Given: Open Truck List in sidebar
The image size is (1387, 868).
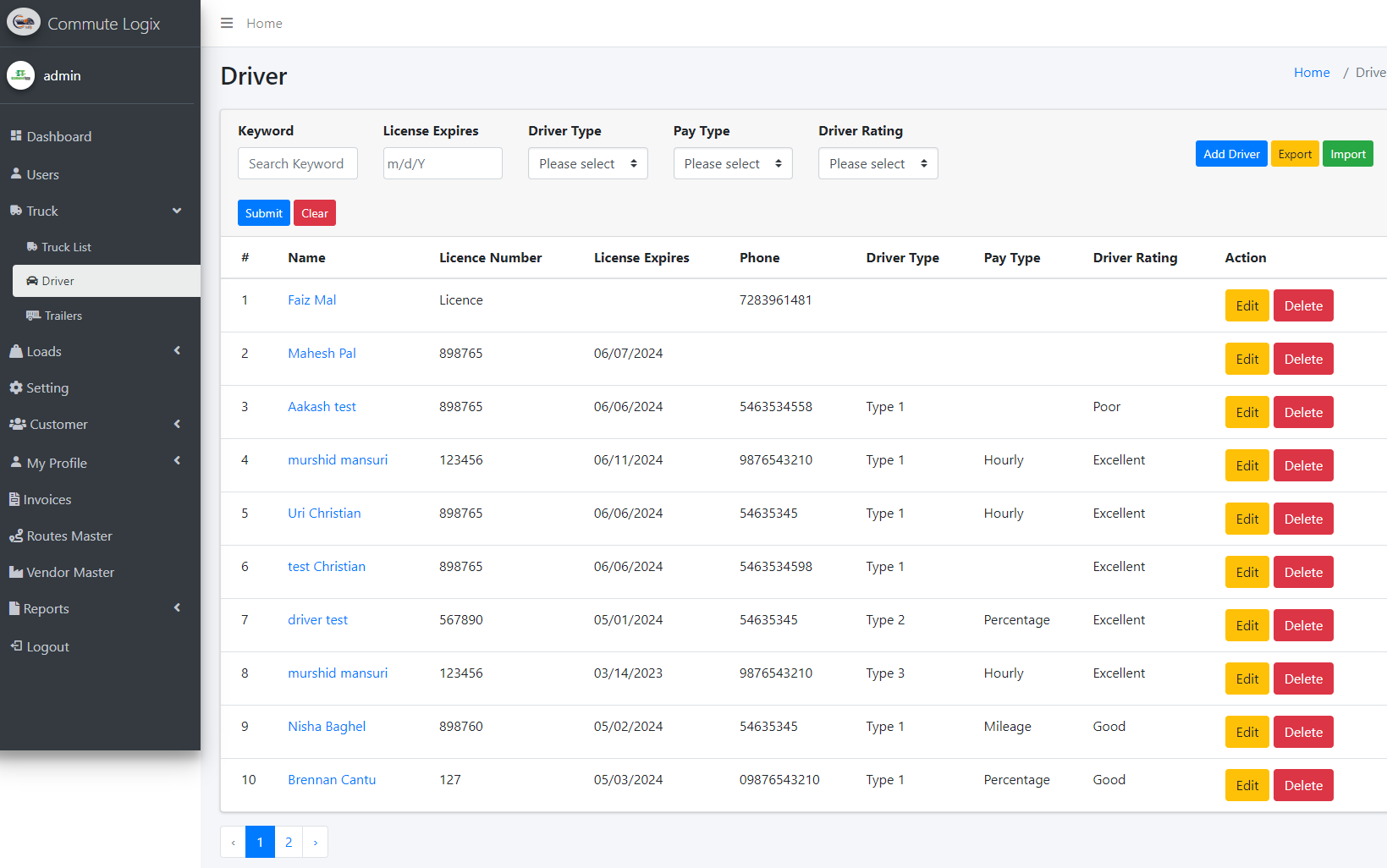Looking at the screenshot, I should [66, 247].
